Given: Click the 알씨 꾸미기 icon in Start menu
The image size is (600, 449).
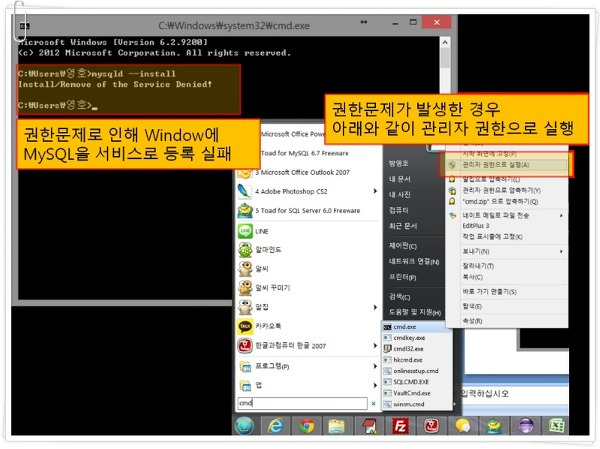Looking at the screenshot, I should [245, 288].
